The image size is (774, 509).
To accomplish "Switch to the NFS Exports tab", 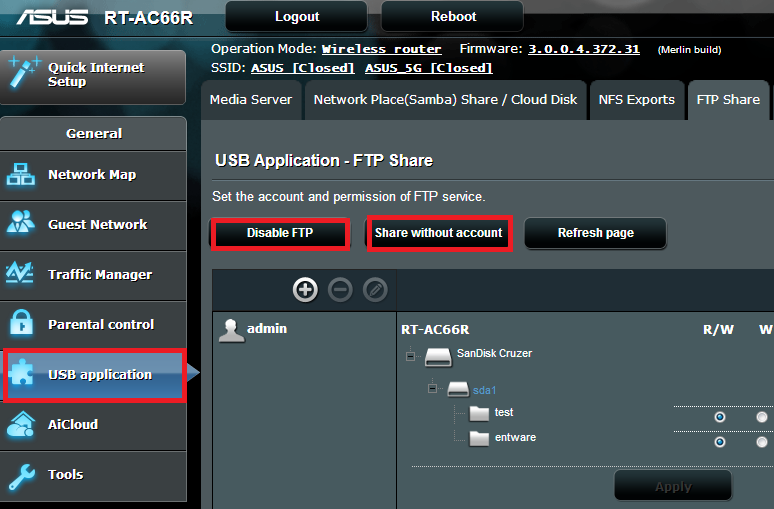I will (636, 100).
